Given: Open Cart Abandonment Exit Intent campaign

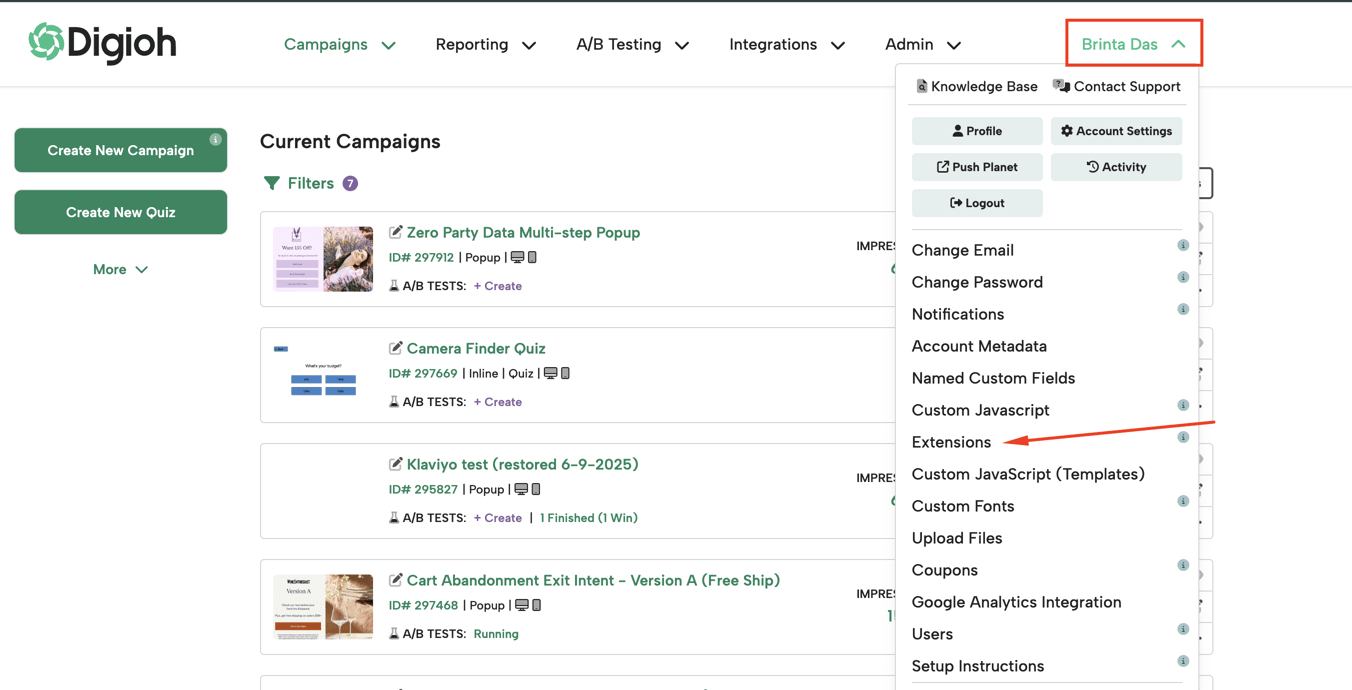Looking at the screenshot, I should pyautogui.click(x=593, y=580).
